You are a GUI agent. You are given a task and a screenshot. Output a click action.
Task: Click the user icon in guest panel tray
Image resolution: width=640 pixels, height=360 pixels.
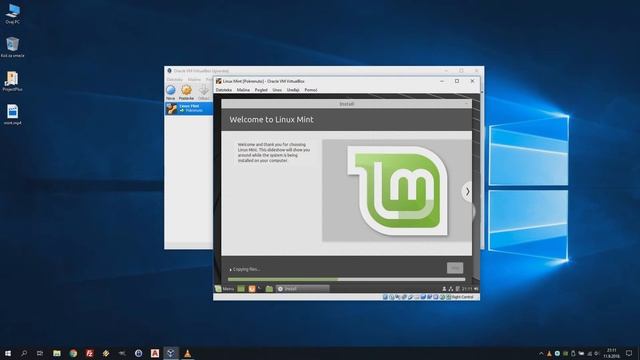444,289
